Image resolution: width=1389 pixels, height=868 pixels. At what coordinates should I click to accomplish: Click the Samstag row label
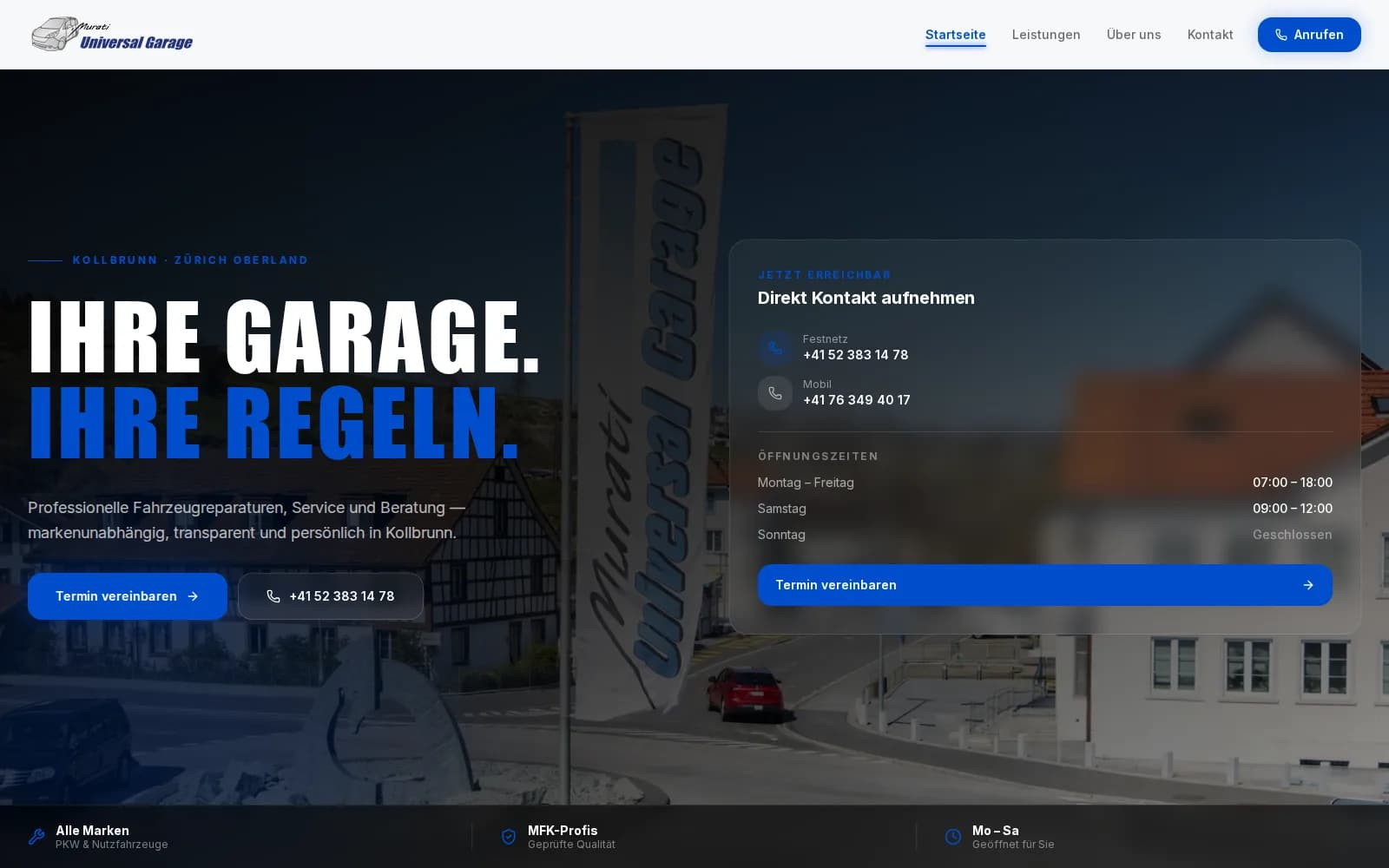pos(782,509)
